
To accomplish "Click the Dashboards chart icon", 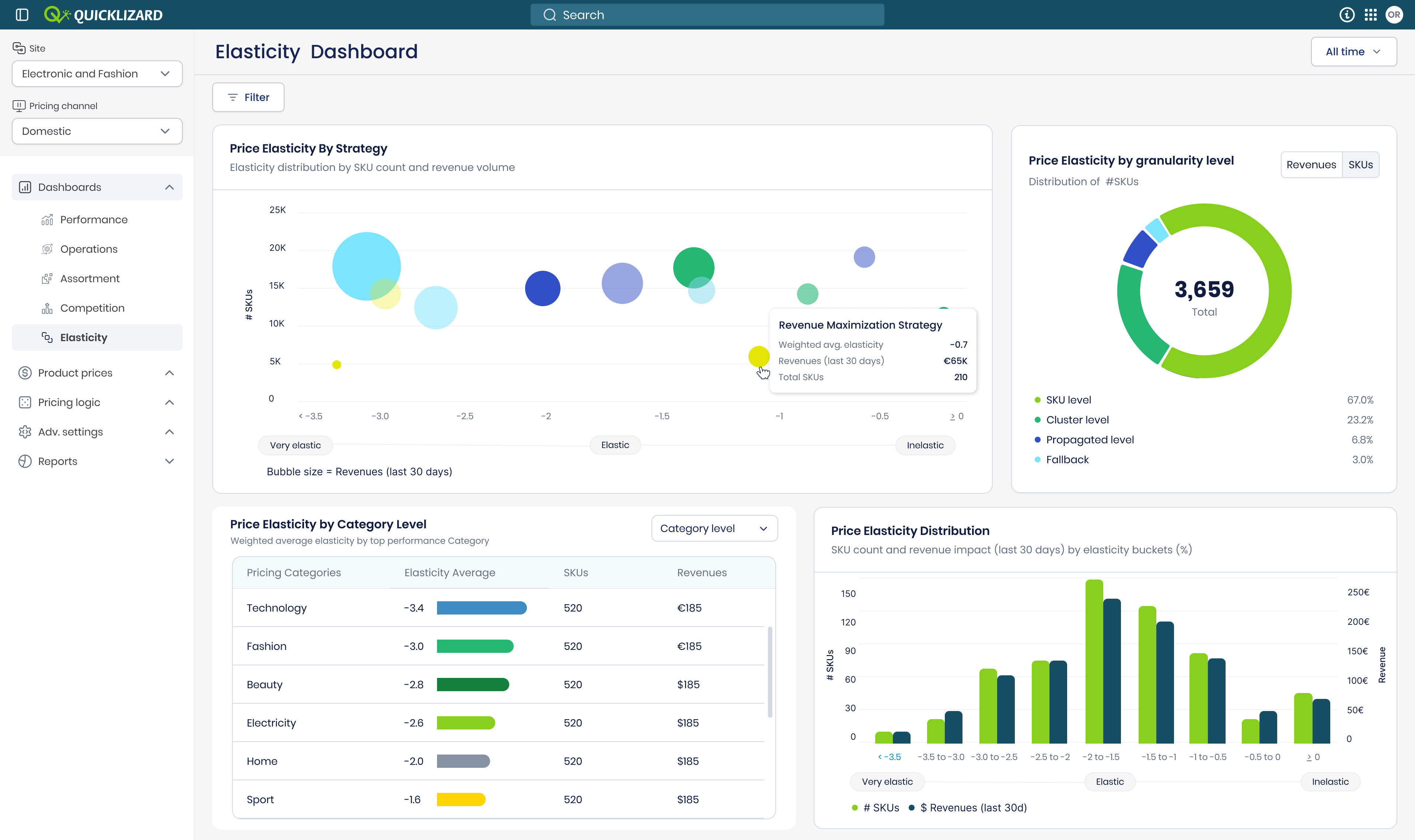I will (25, 188).
